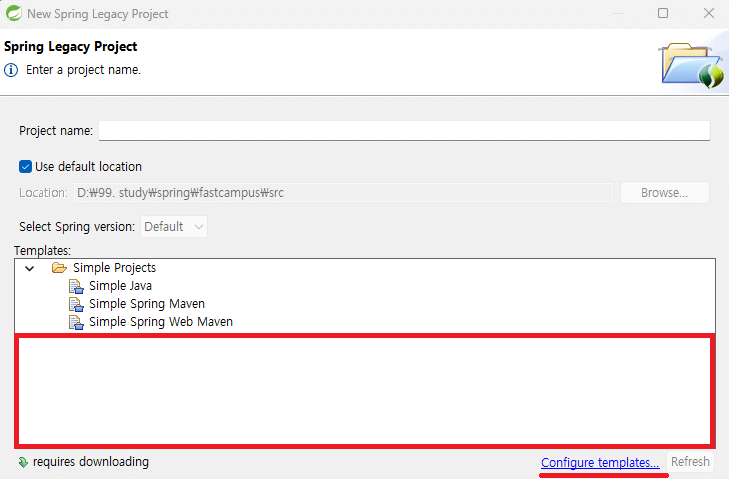729x479 pixels.
Task: Collapse the Simple Projects tree node
Action: coord(30,268)
